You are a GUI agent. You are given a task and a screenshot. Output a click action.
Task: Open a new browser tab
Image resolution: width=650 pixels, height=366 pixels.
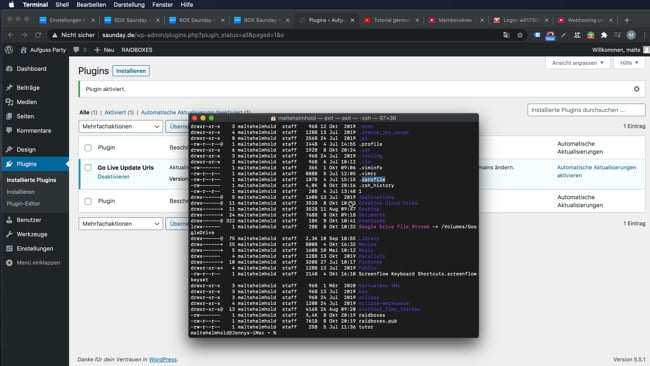click(627, 20)
